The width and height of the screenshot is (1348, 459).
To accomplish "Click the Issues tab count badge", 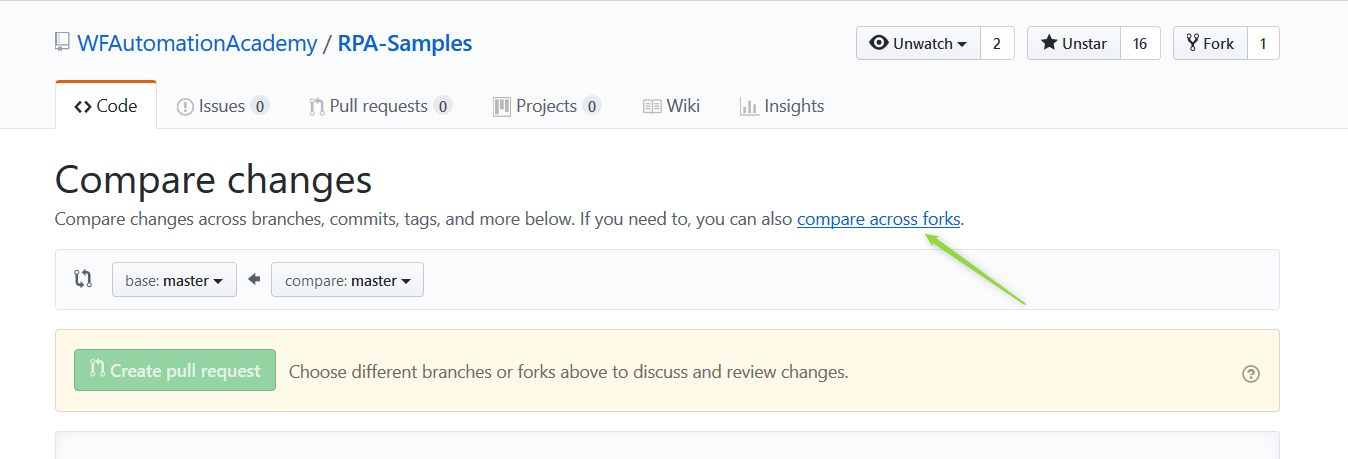I will pyautogui.click(x=260, y=106).
